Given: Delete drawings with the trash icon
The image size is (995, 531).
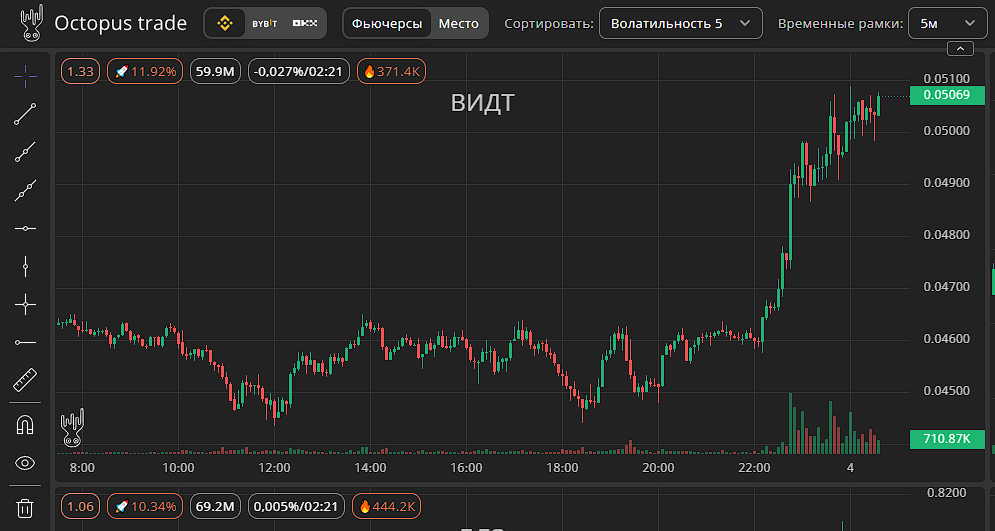Looking at the screenshot, I should (25, 508).
